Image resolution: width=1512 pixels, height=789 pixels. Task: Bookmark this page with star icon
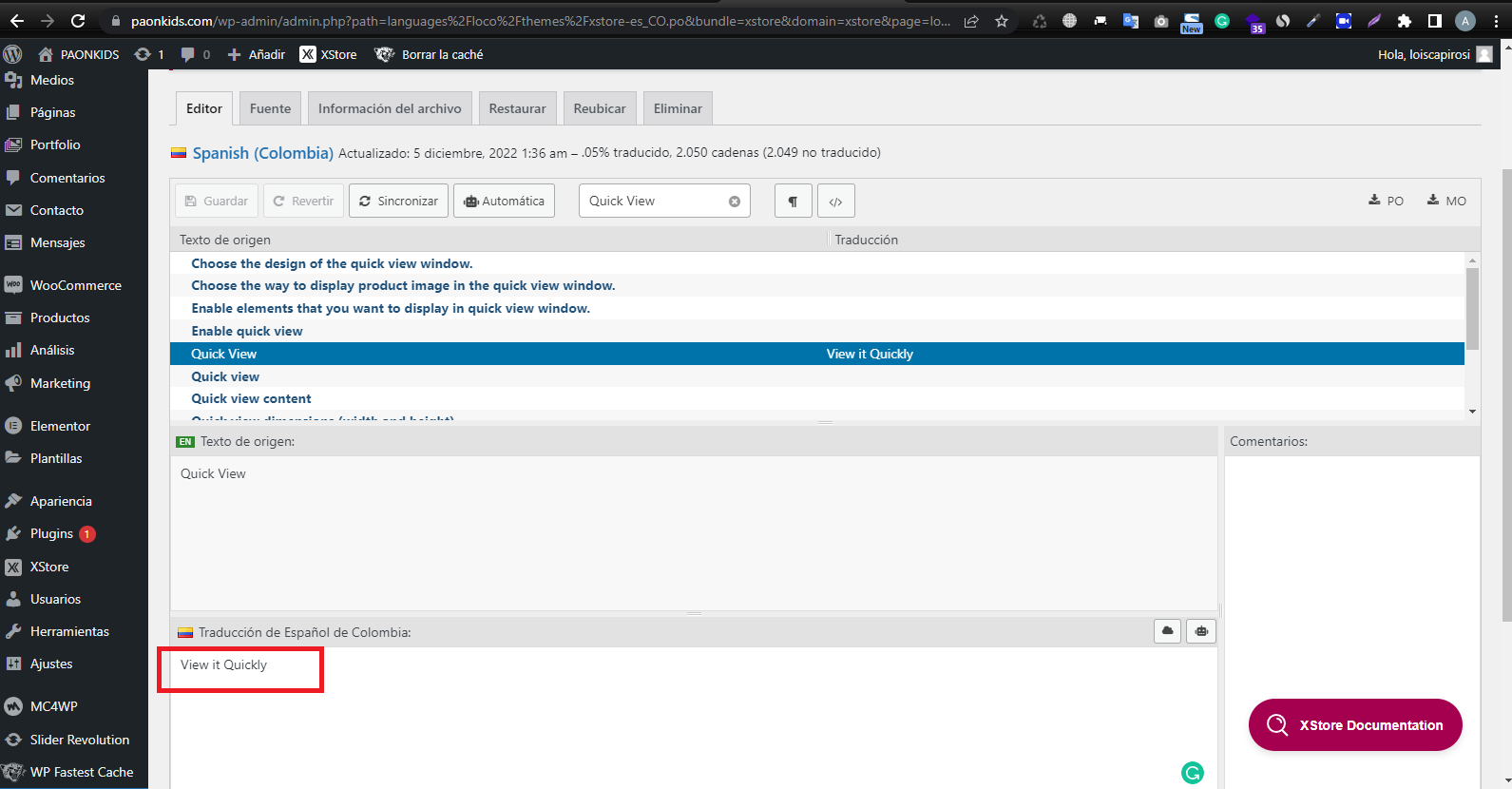[1002, 21]
